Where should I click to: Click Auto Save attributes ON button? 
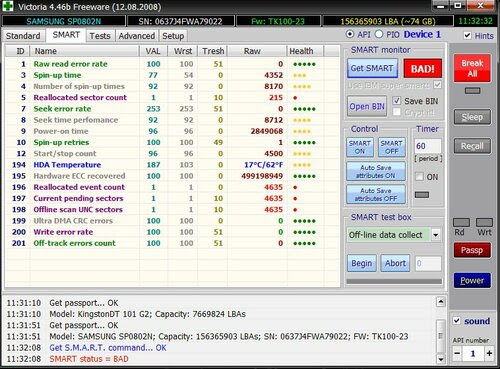[376, 171]
